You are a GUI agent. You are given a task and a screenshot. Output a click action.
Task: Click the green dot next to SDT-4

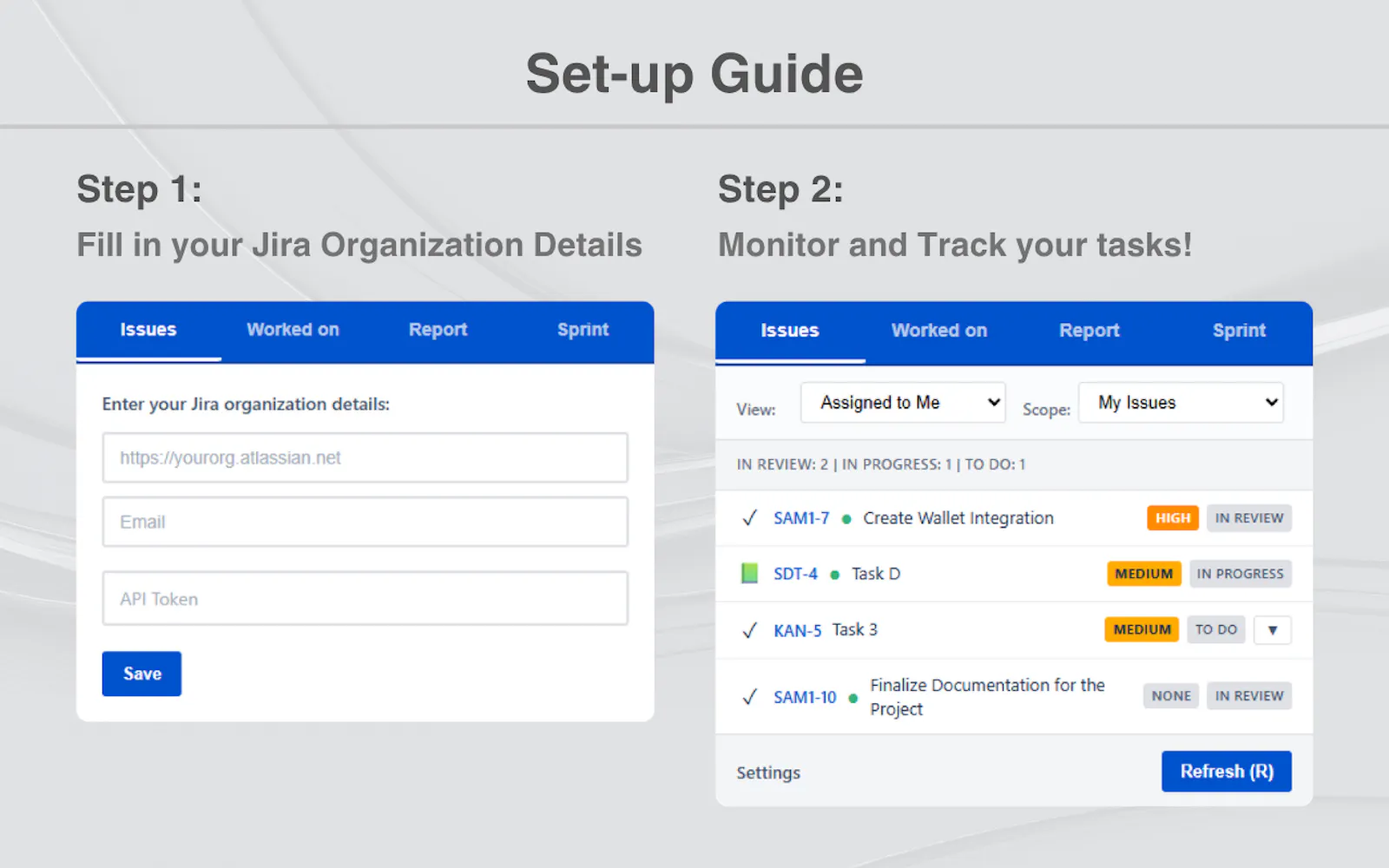click(x=835, y=575)
